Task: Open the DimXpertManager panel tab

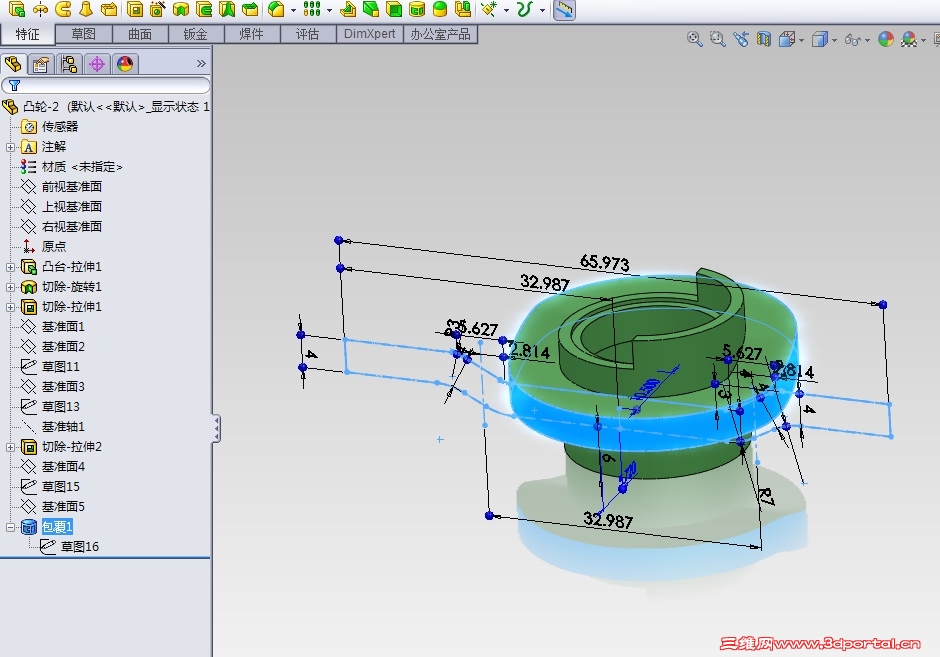Action: pos(97,64)
